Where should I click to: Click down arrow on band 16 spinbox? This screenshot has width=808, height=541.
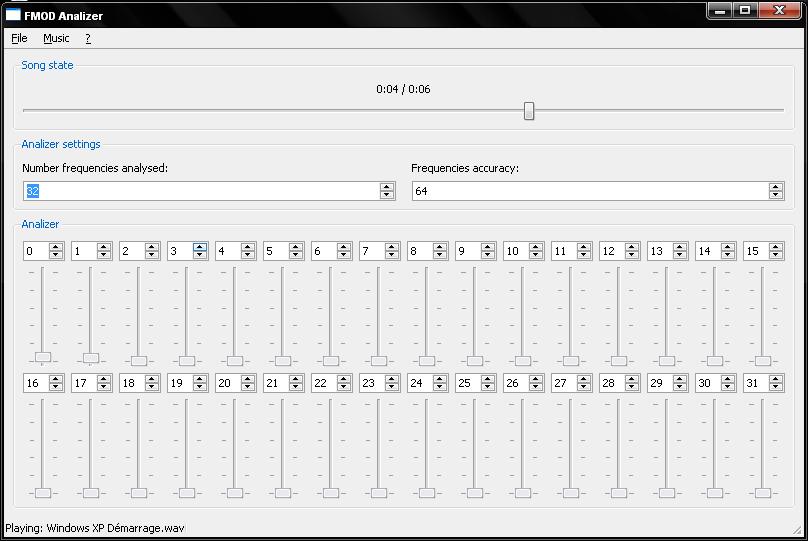coord(56,388)
